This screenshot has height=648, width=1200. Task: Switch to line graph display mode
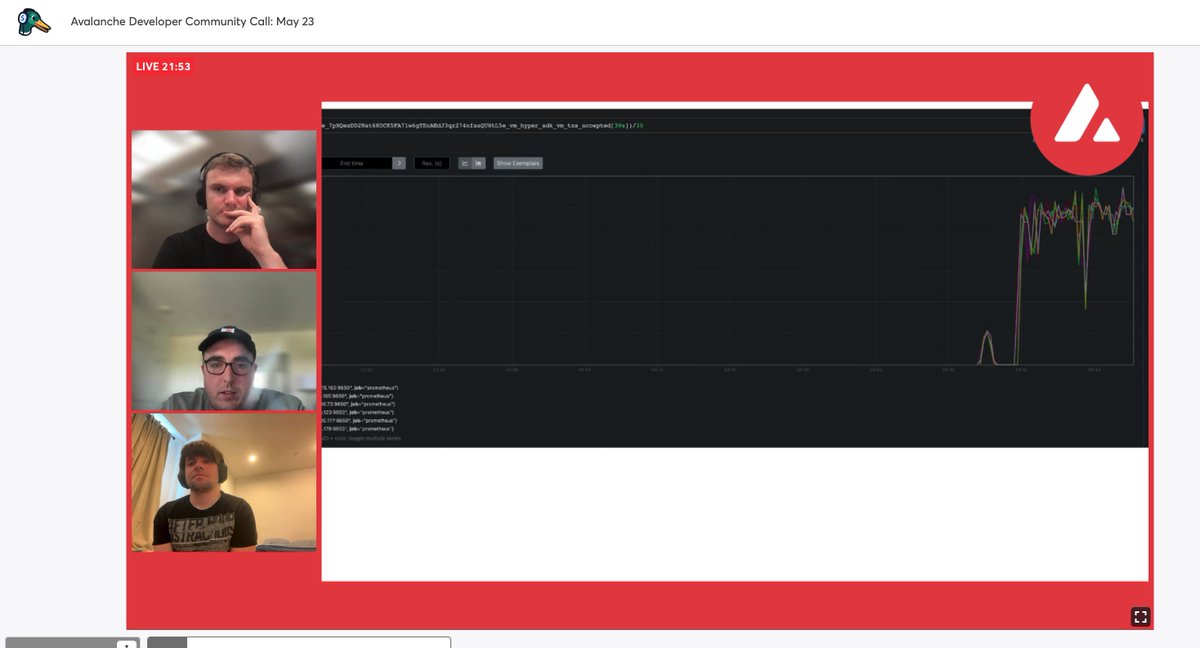point(465,163)
